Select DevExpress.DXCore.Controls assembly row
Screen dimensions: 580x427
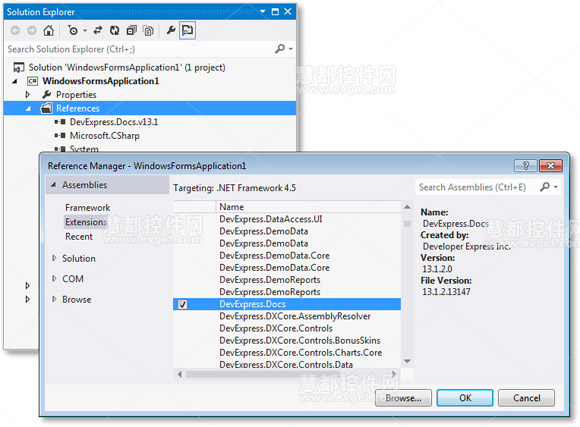(x=287, y=329)
